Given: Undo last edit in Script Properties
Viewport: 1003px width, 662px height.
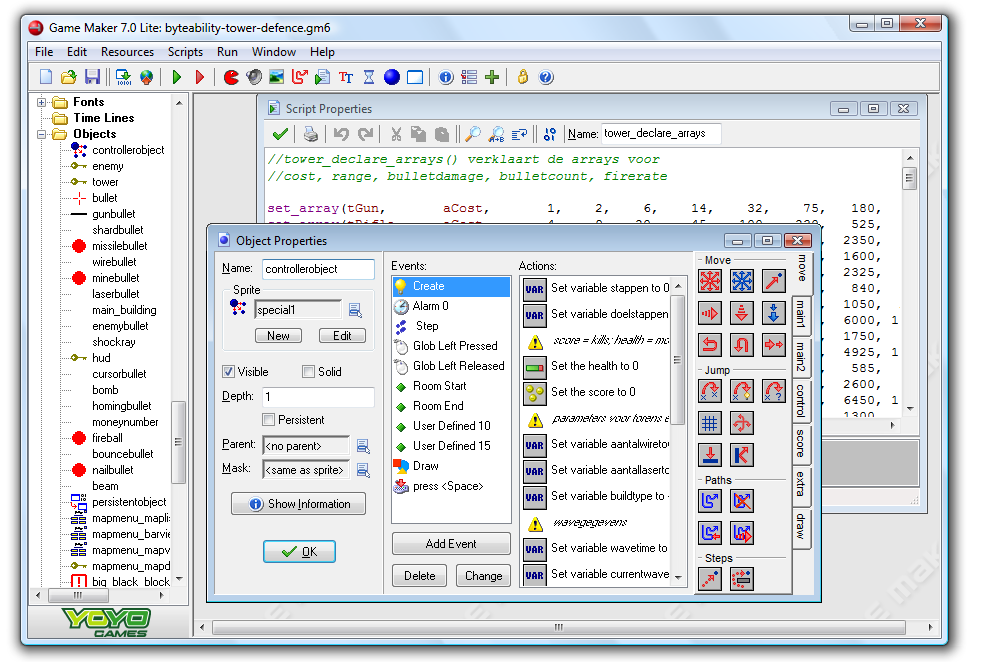Looking at the screenshot, I should tap(342, 134).
